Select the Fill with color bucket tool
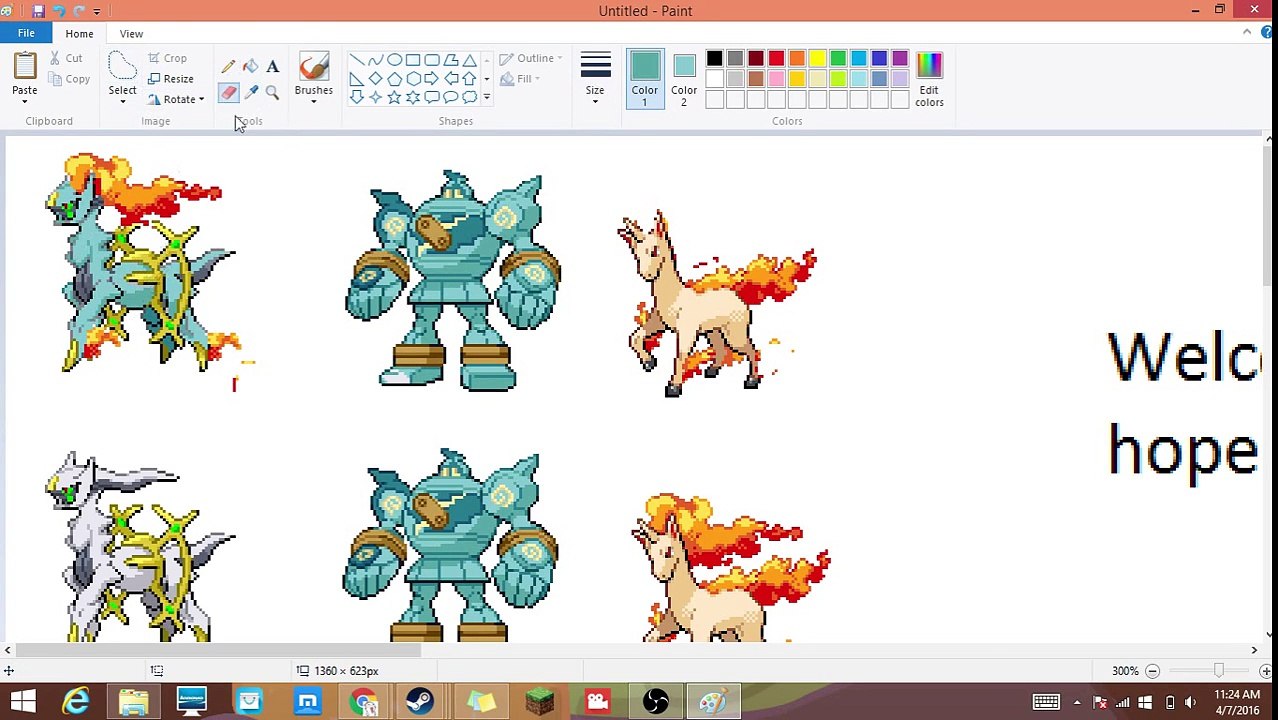 click(x=251, y=67)
